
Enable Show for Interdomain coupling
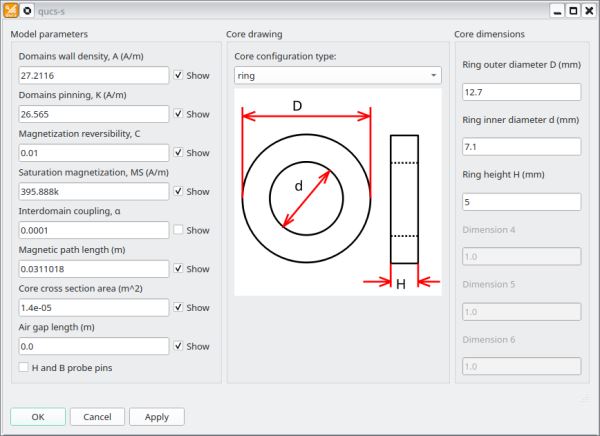click(178, 230)
